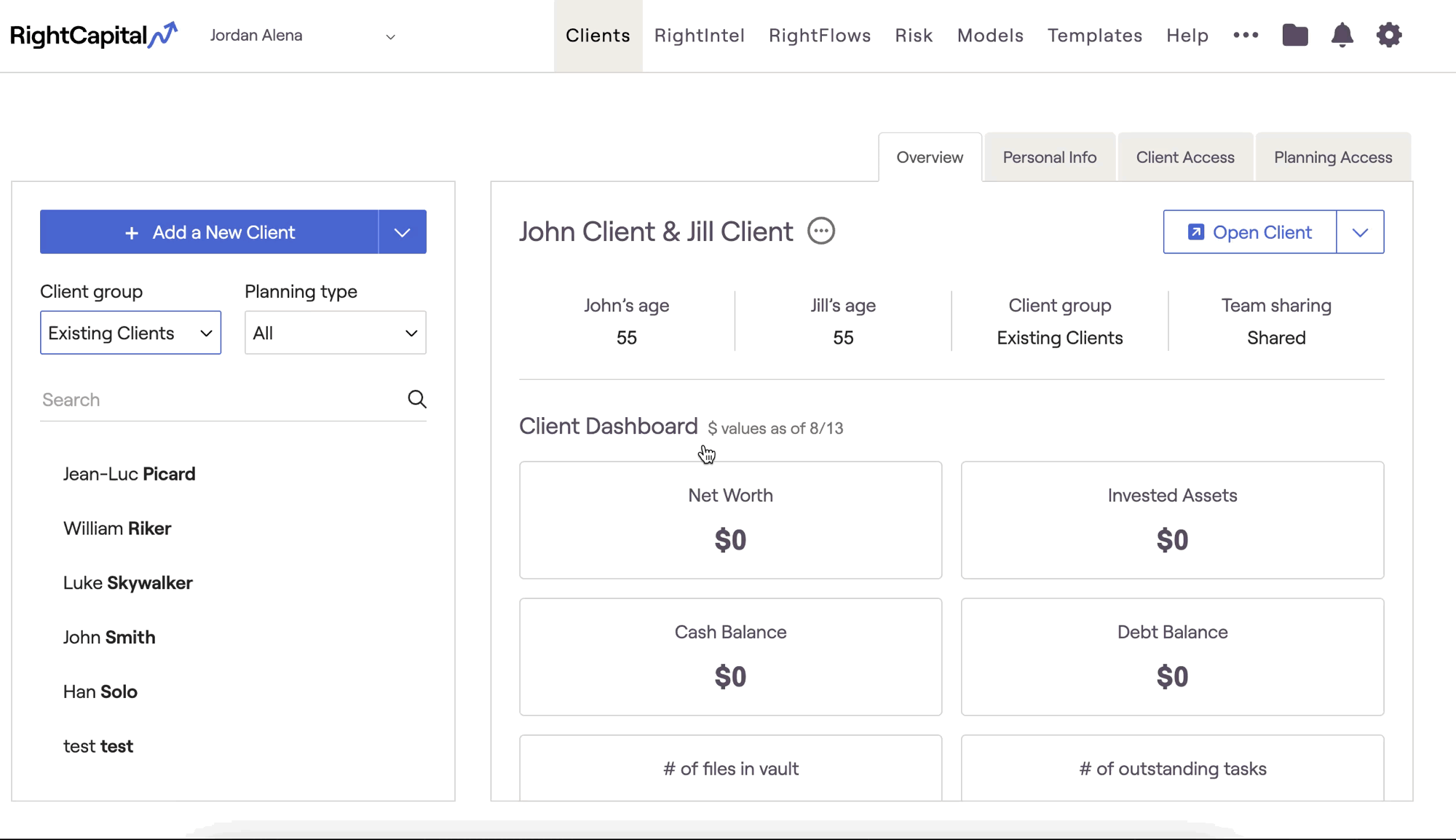Open the Jordan Alena advisor selector
The width and height of the screenshot is (1456, 840).
(302, 36)
